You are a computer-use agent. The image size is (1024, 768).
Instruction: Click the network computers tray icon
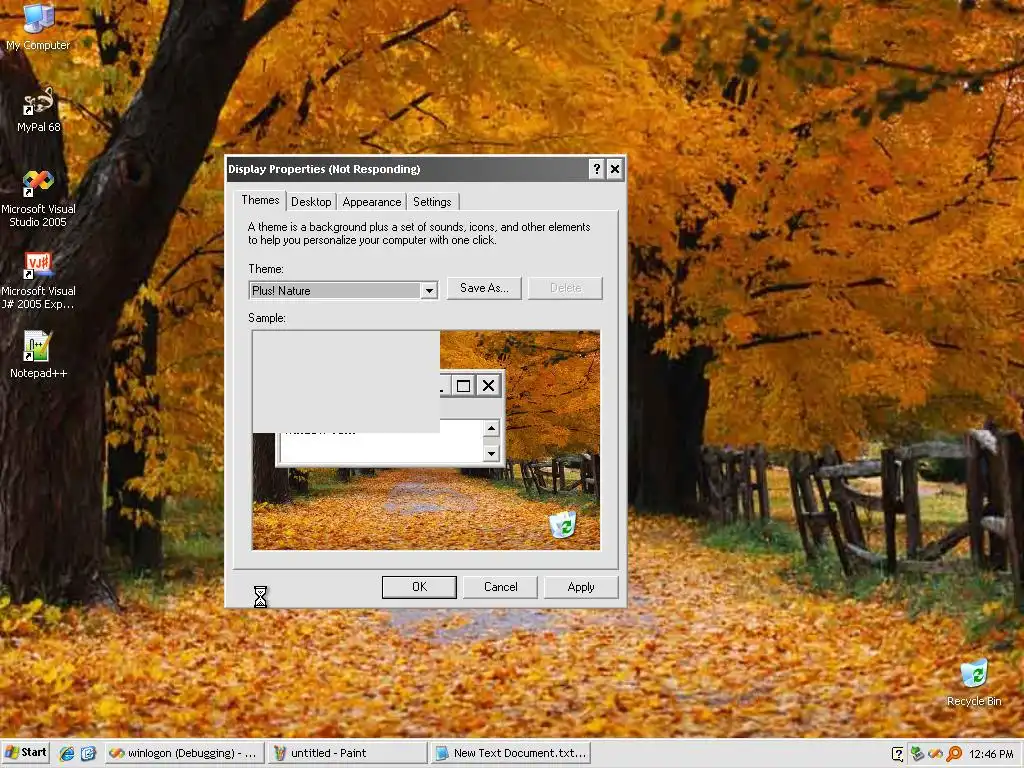pyautogui.click(x=917, y=754)
